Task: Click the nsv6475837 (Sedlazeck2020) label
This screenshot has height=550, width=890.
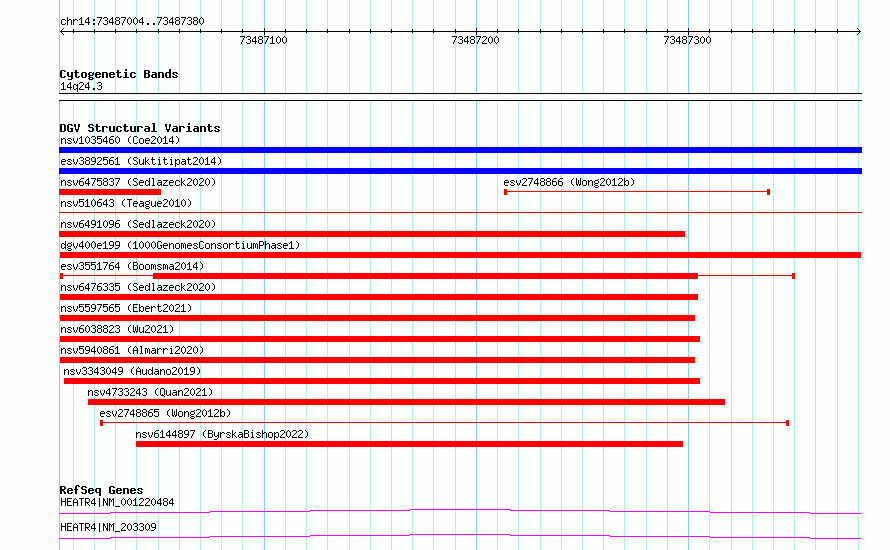Action: click(138, 182)
